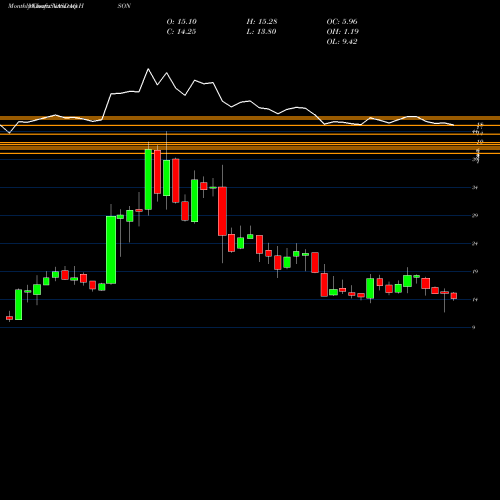The height and width of the screenshot is (500, 500).
Task: Select the low price 'L: 13.80'
Action: tap(261, 32)
